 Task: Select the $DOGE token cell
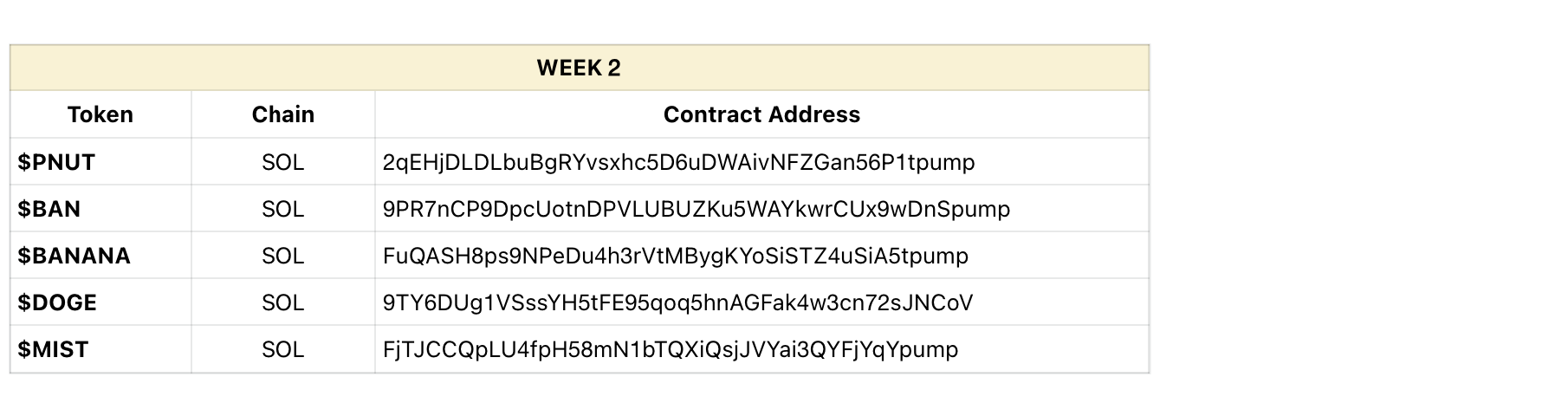coord(100,302)
